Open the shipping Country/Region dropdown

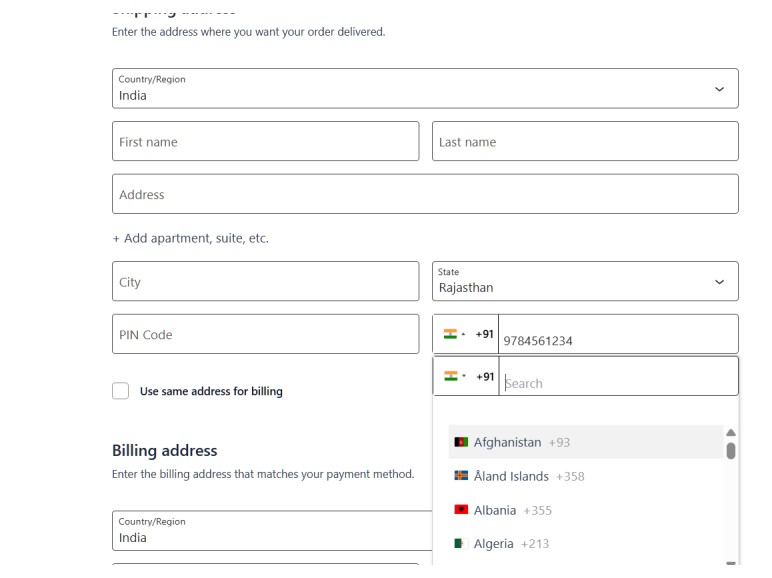tap(425, 89)
